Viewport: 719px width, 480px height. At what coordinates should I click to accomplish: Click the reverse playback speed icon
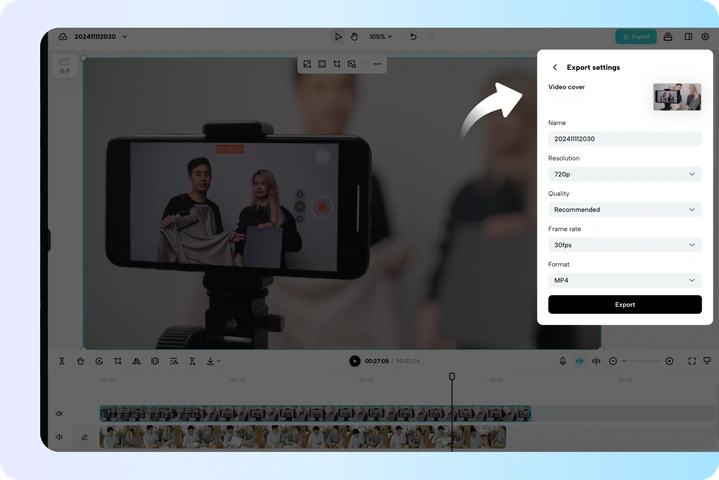99,361
